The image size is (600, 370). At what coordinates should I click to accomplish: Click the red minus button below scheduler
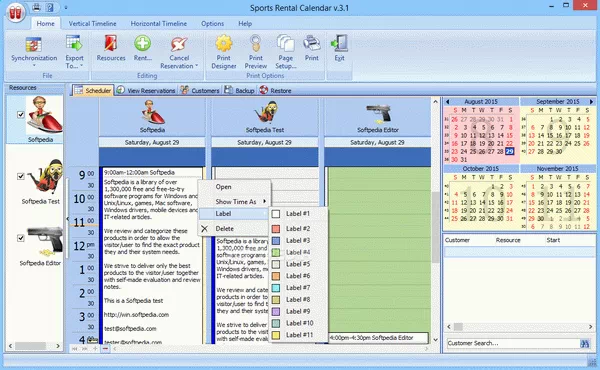[105, 349]
